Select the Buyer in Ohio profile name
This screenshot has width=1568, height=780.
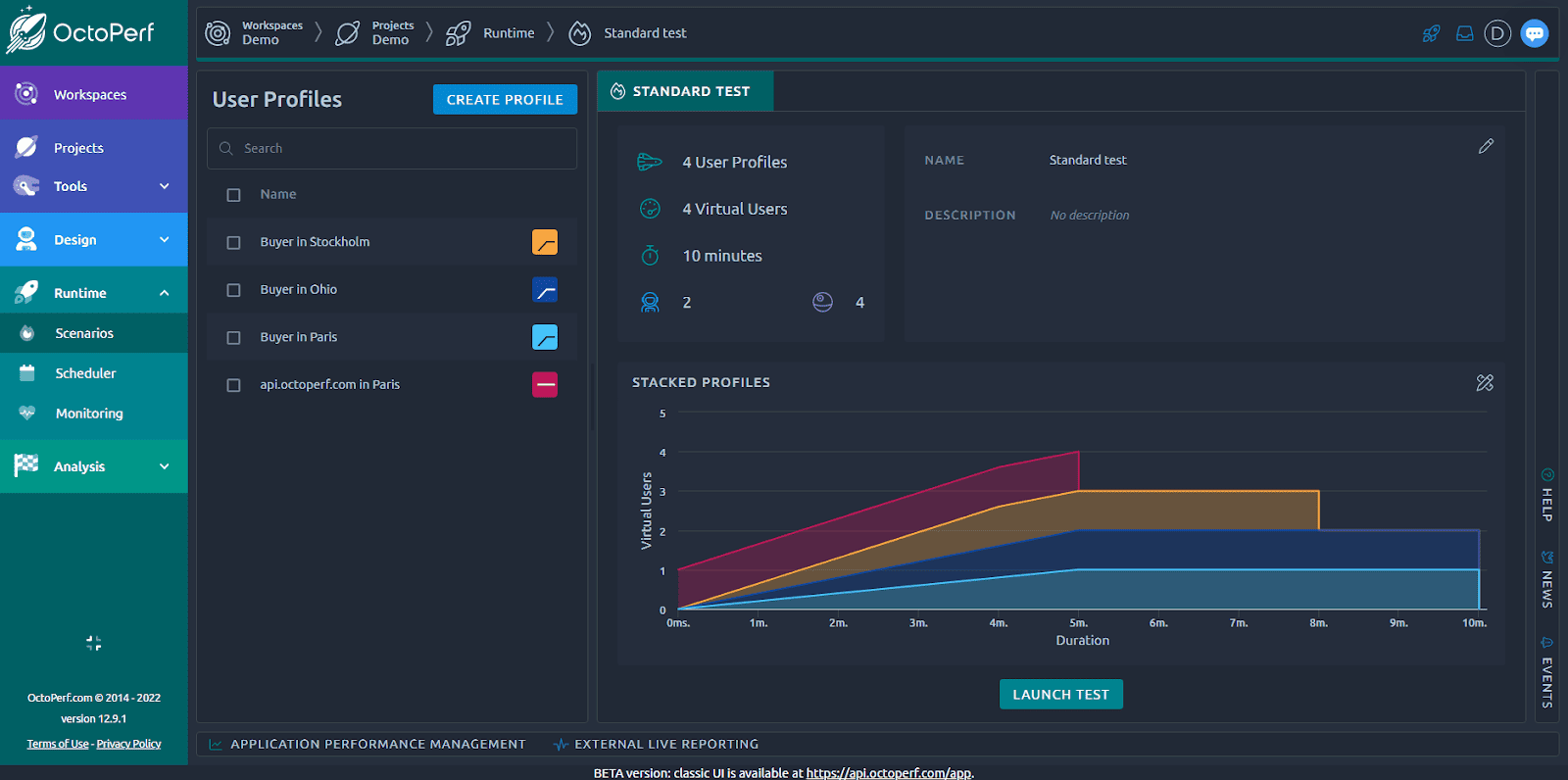298,290
